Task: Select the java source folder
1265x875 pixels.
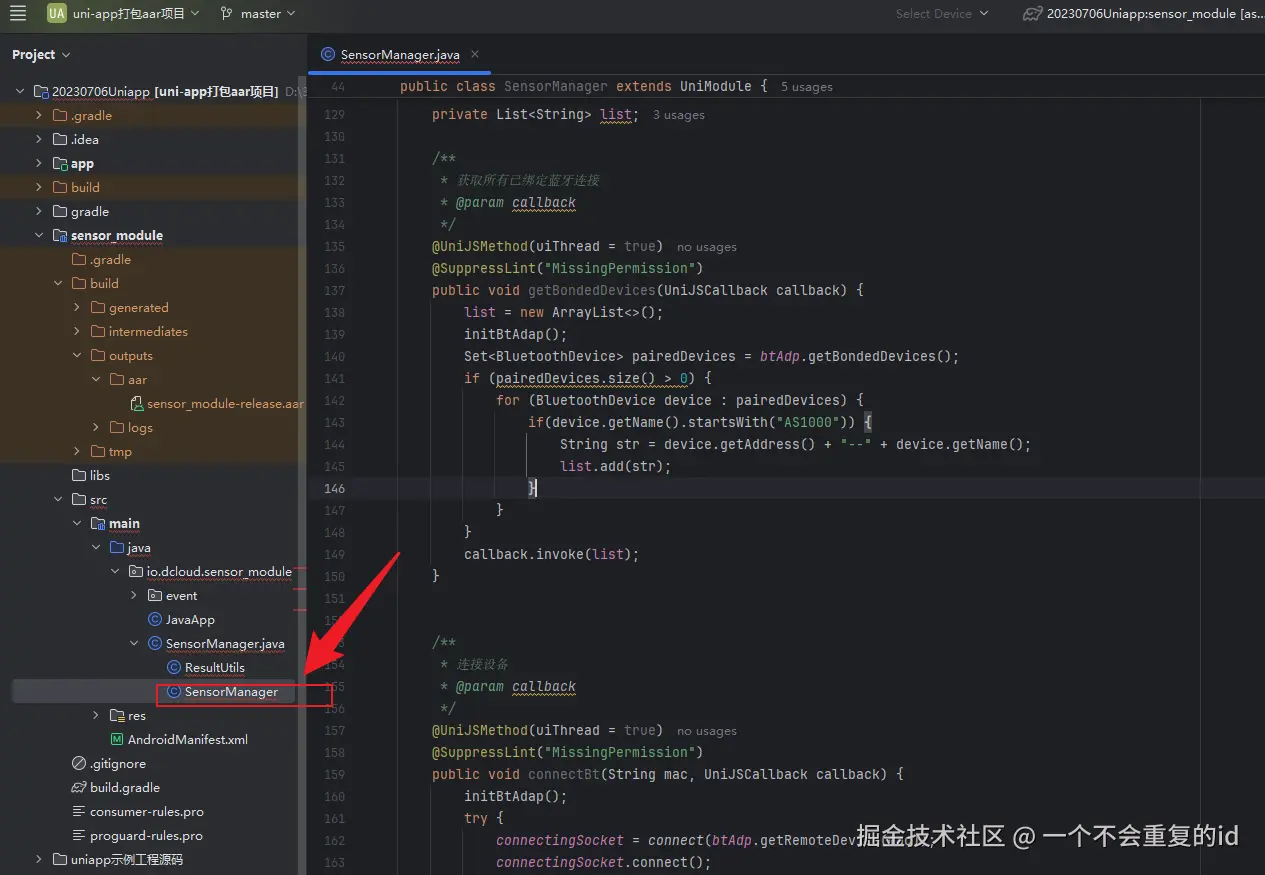Action: pos(138,547)
